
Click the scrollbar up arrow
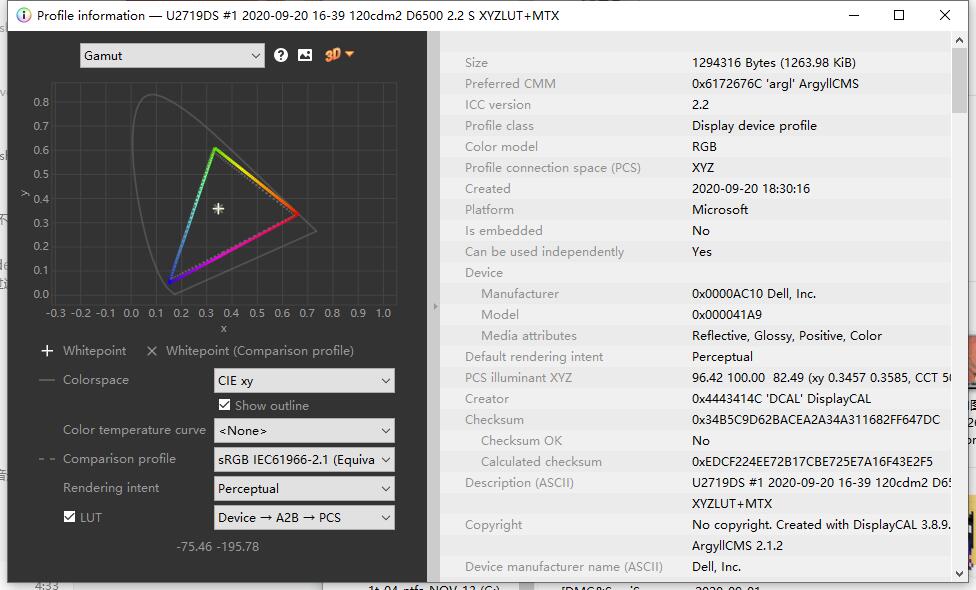pyautogui.click(x=959, y=40)
